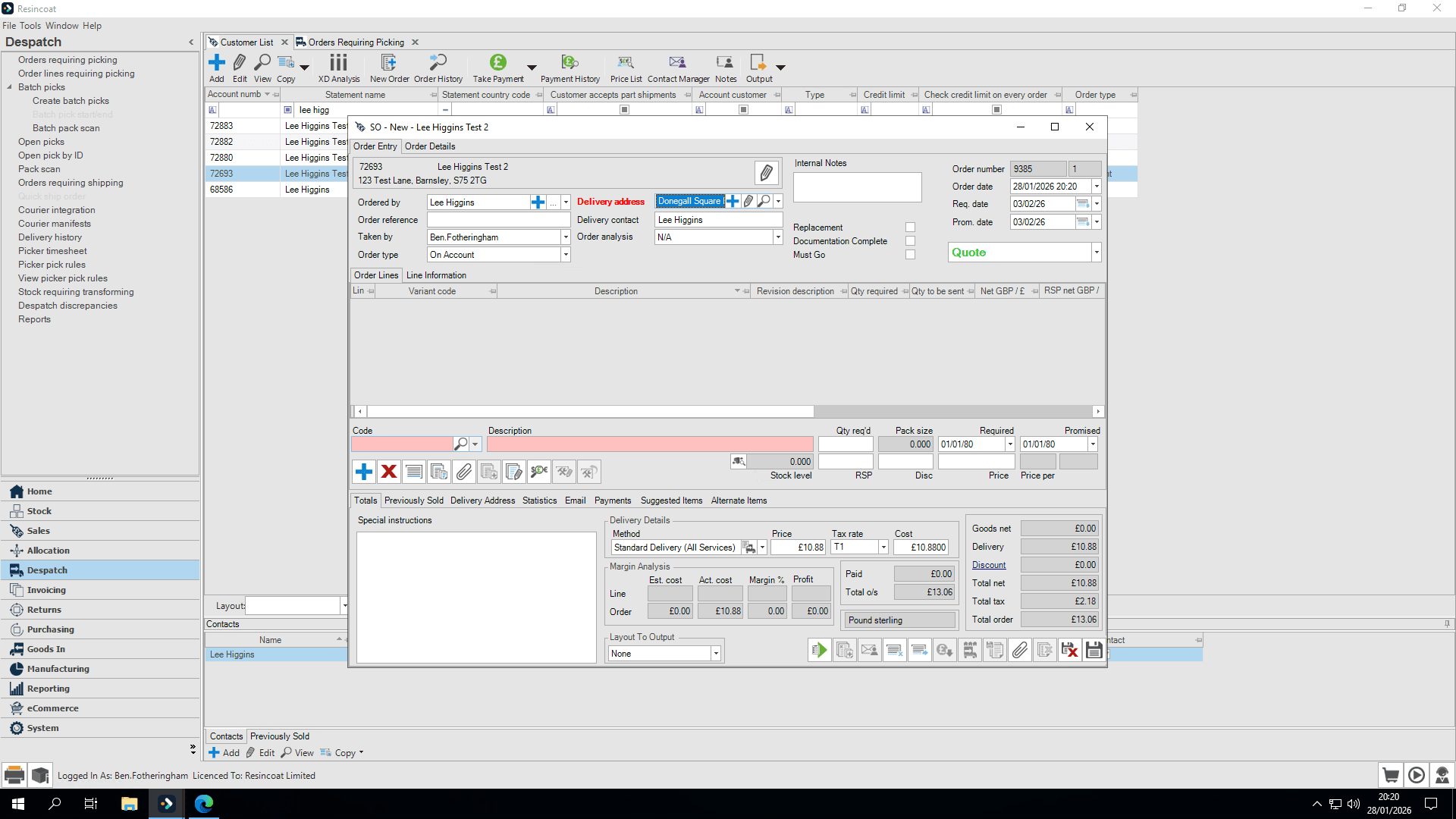Click the Save floppy disk icon
1456x819 pixels.
tap(1094, 650)
